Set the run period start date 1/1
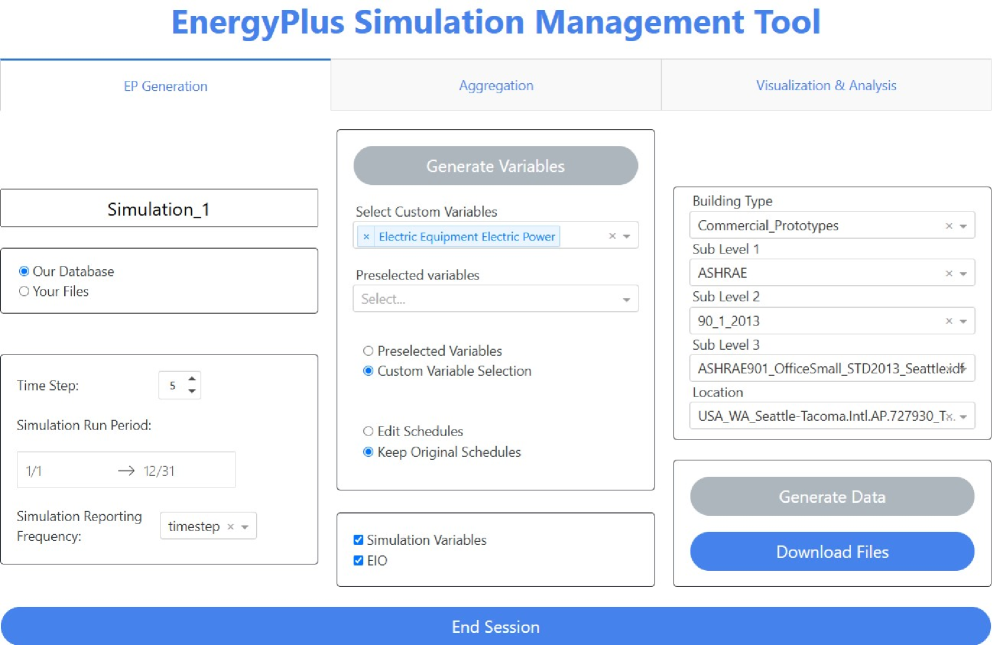The width and height of the screenshot is (997, 645). [x=34, y=471]
